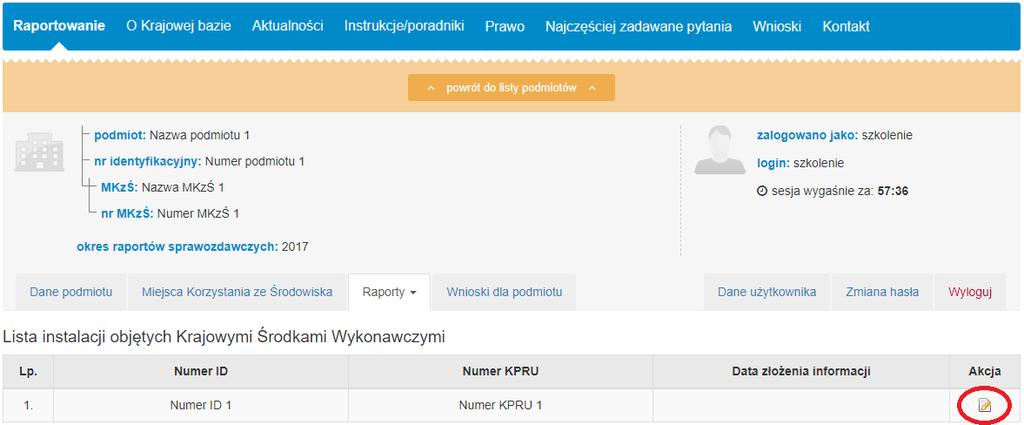Click cell Numer ID 1
1024x425 pixels.
(200, 405)
